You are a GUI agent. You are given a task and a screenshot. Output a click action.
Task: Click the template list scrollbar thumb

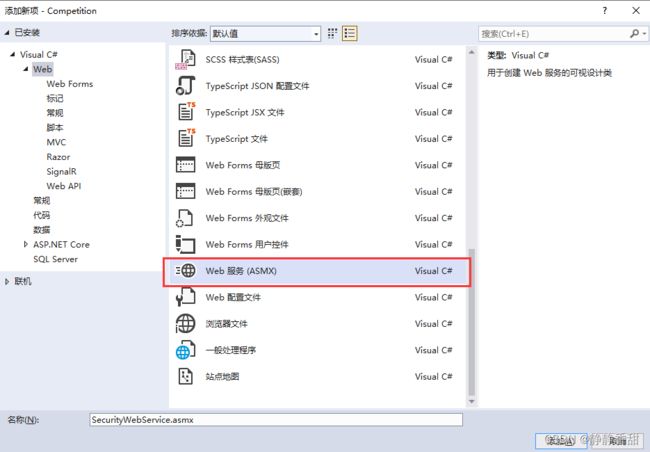coord(471,322)
